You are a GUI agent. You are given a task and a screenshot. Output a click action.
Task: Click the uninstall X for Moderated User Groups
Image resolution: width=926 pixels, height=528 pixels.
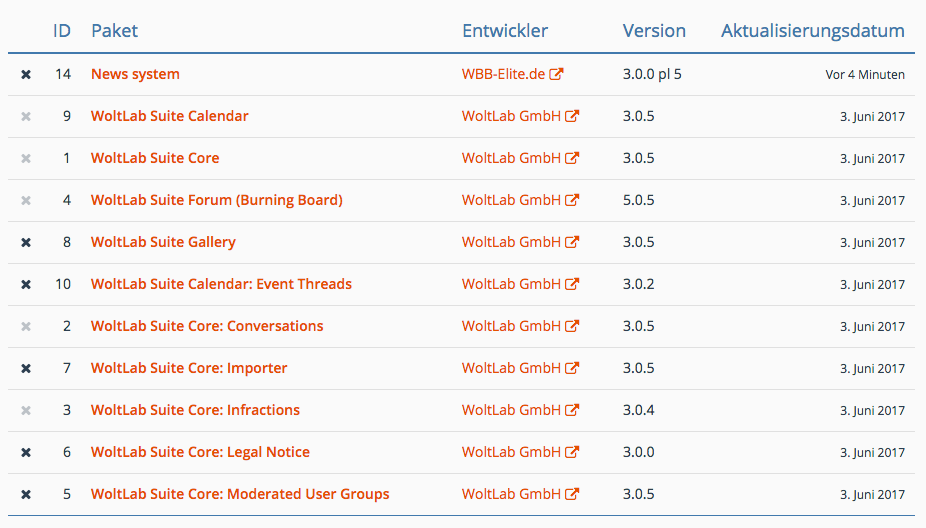coord(26,494)
